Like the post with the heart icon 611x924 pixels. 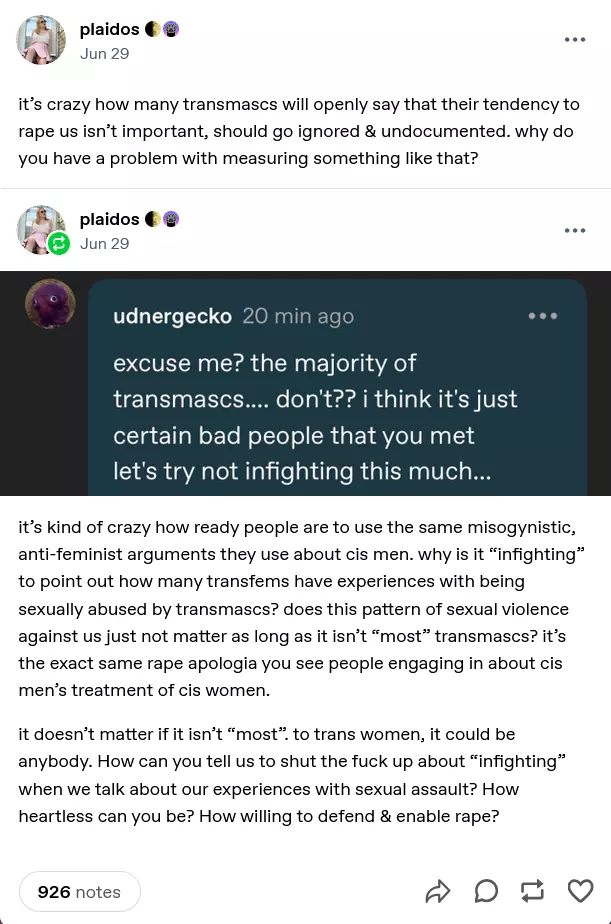click(580, 891)
